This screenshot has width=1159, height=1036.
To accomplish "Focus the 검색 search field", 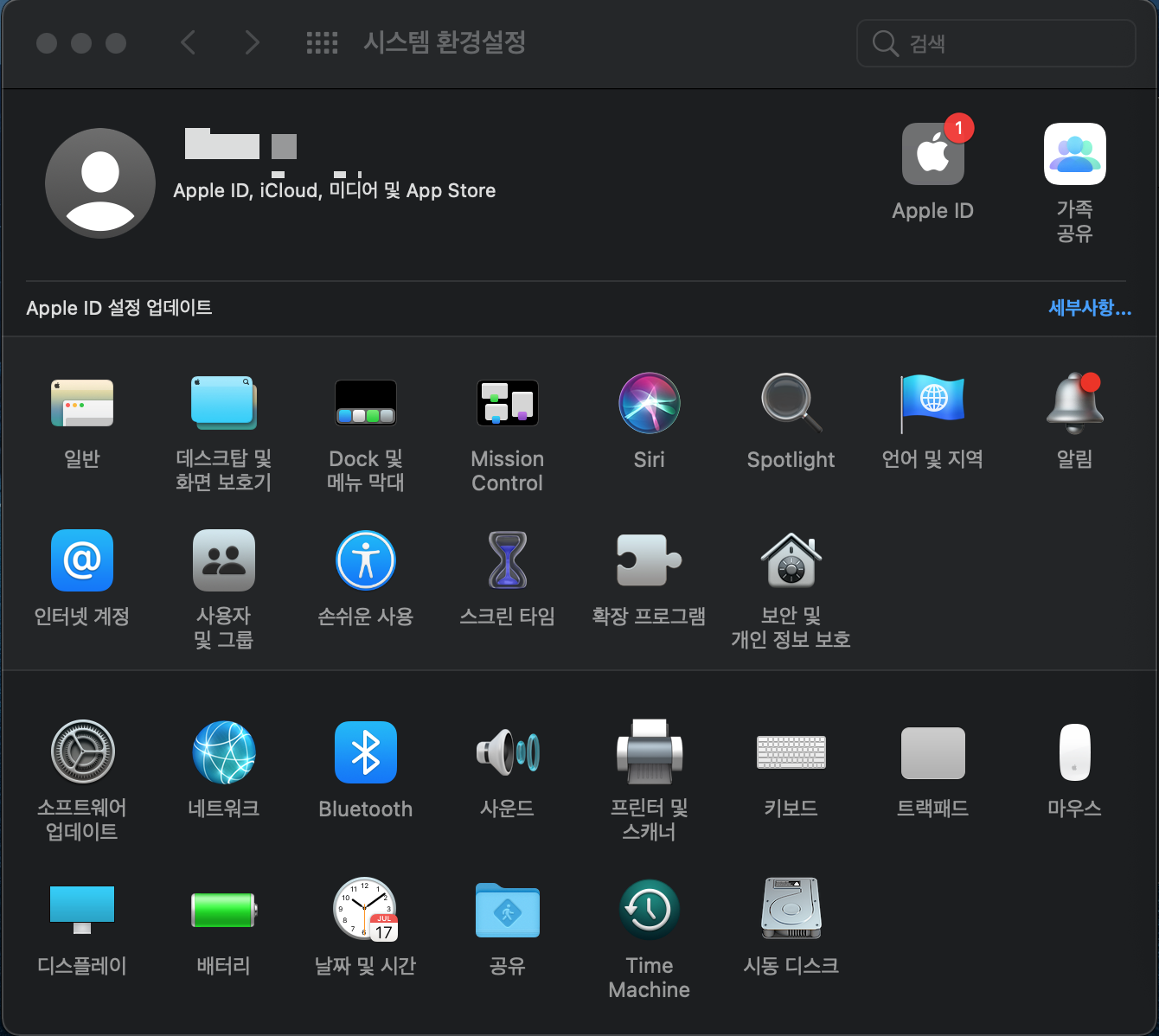I will [x=996, y=43].
